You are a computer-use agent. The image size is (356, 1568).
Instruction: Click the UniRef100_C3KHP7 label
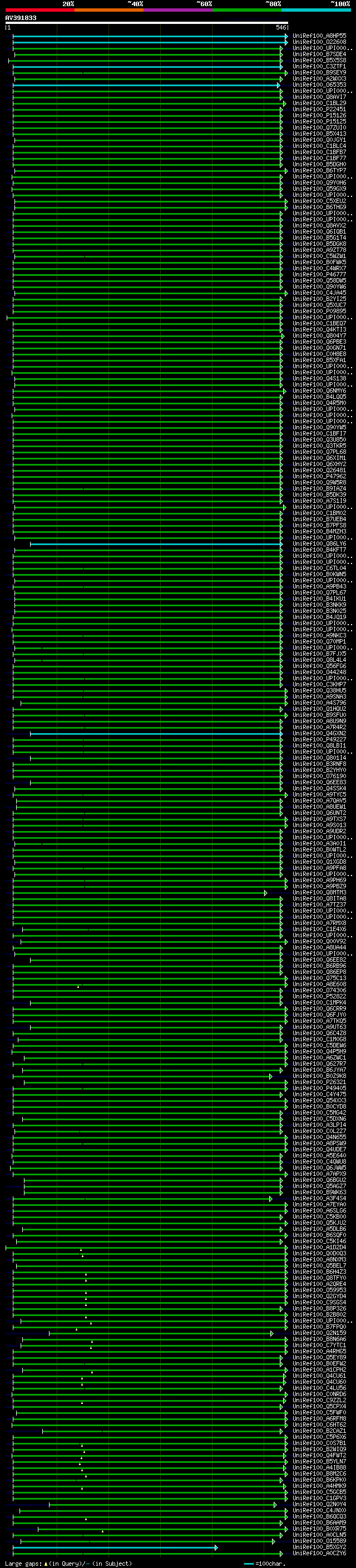(319, 684)
